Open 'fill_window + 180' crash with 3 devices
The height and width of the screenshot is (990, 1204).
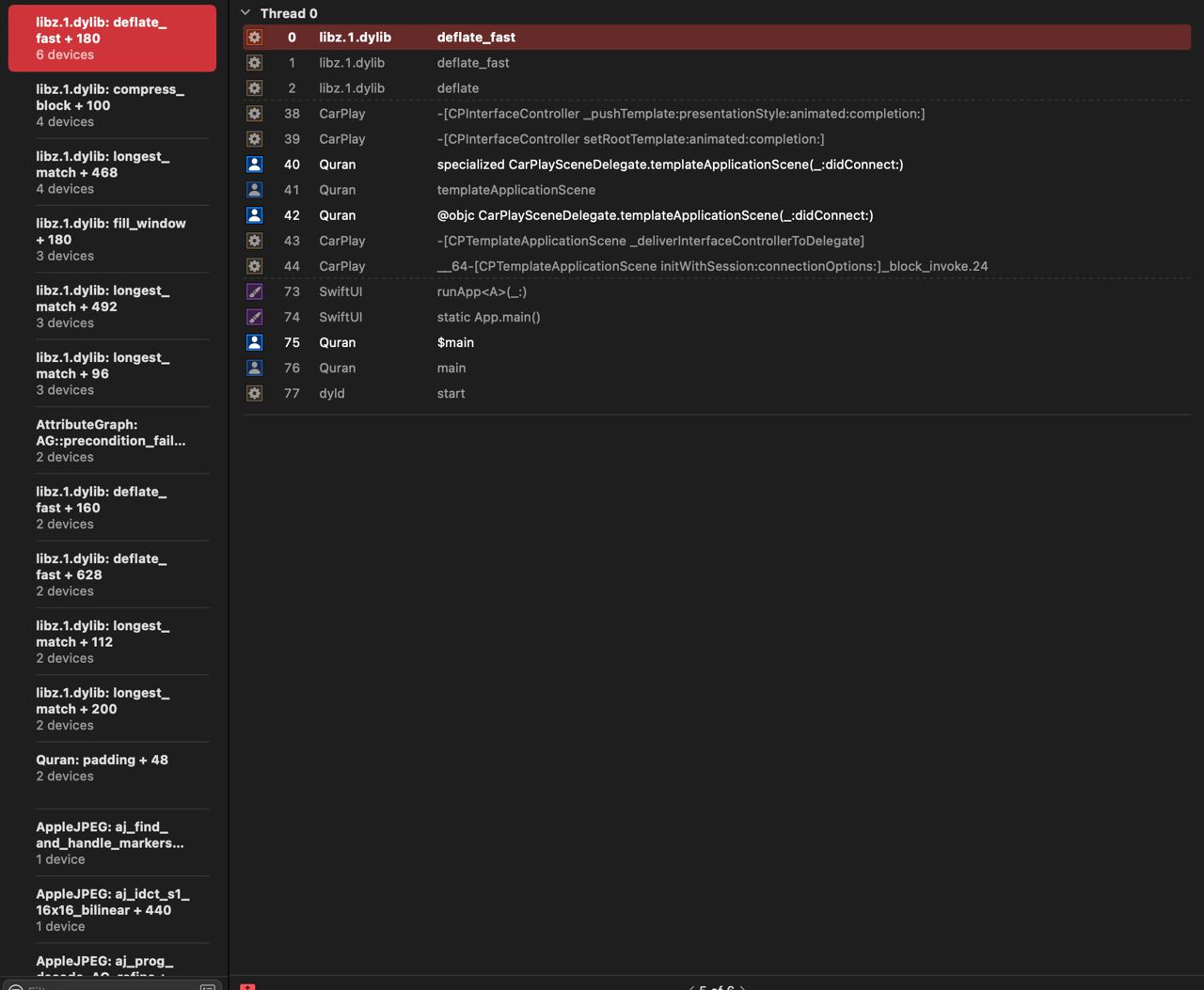point(111,239)
